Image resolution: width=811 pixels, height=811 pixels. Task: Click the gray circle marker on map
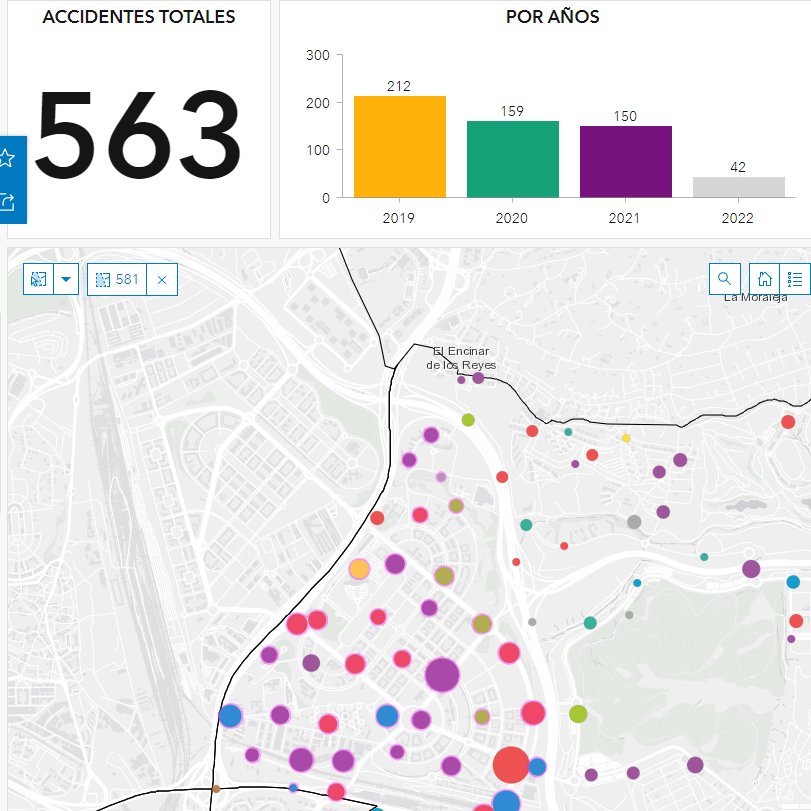[633, 522]
